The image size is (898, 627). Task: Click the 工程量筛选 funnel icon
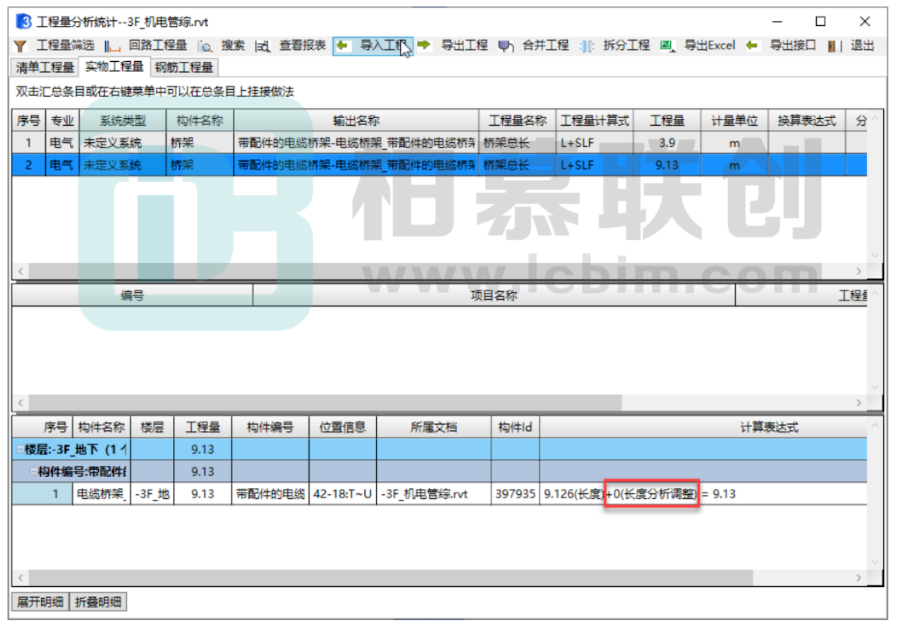pyautogui.click(x=21, y=46)
